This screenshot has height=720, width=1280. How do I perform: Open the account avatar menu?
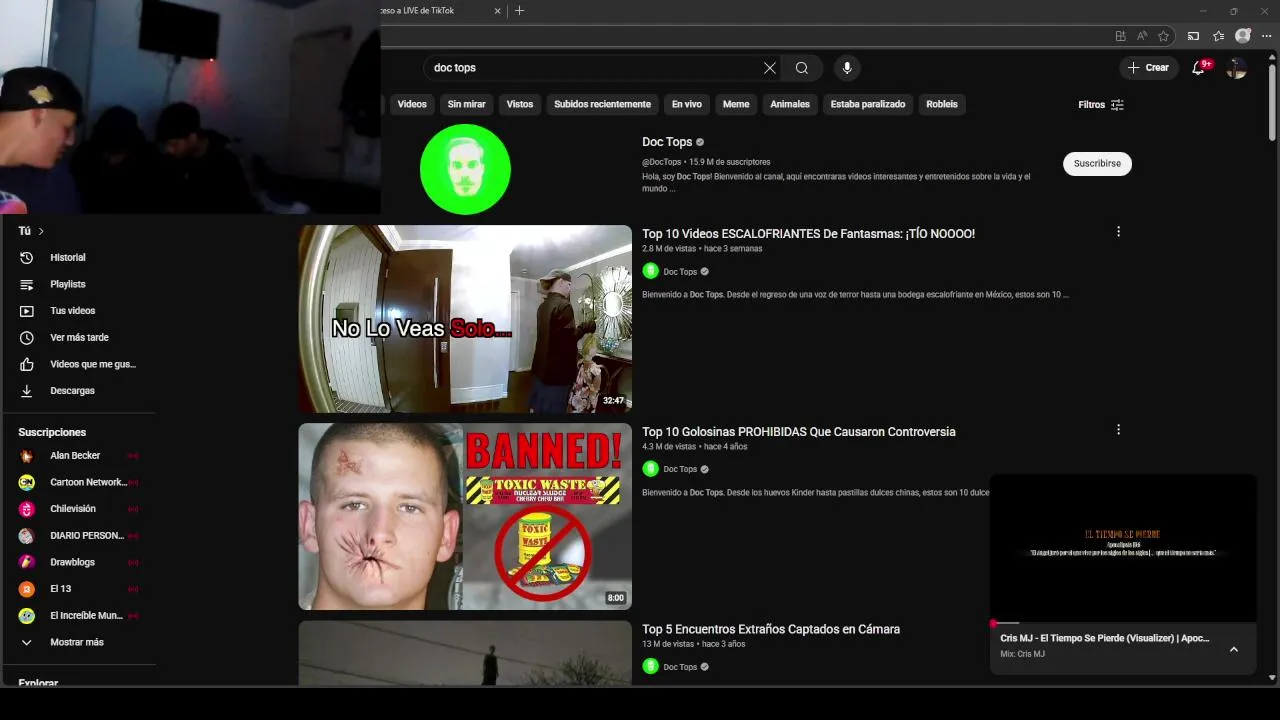(1237, 68)
